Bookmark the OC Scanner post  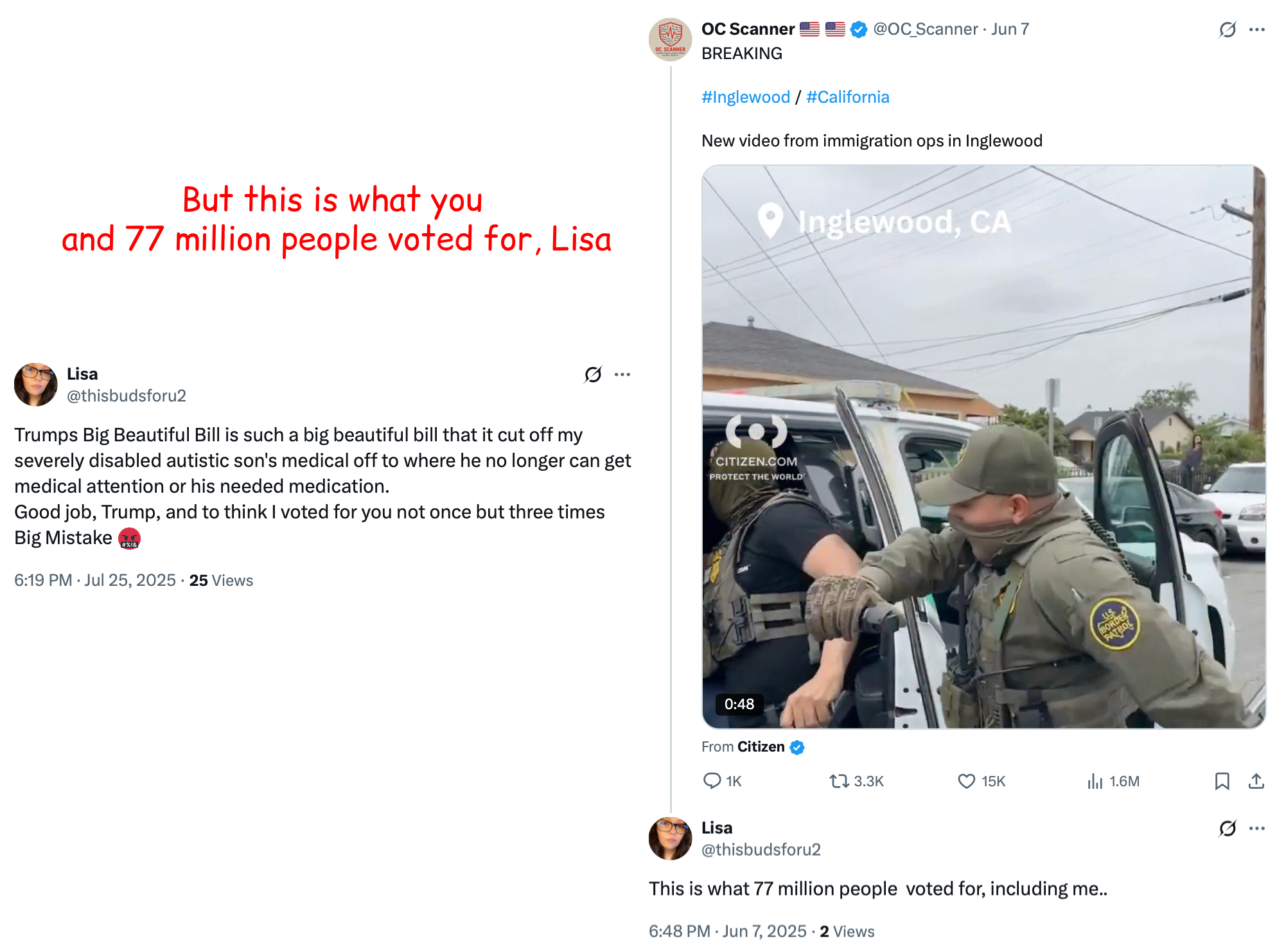click(x=1222, y=781)
